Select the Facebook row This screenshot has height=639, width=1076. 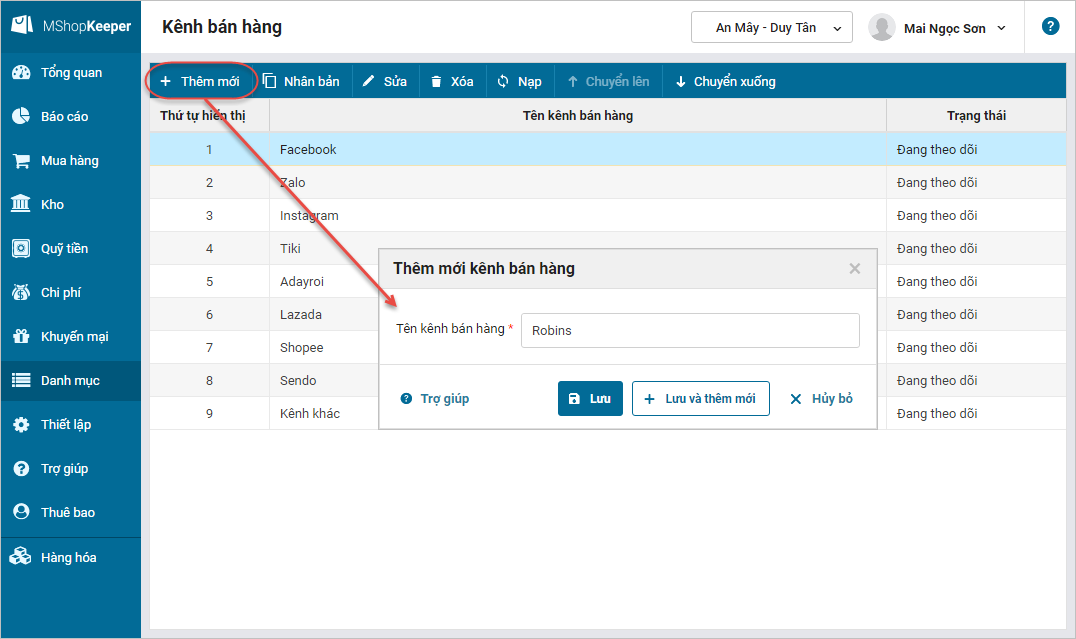click(x=608, y=150)
